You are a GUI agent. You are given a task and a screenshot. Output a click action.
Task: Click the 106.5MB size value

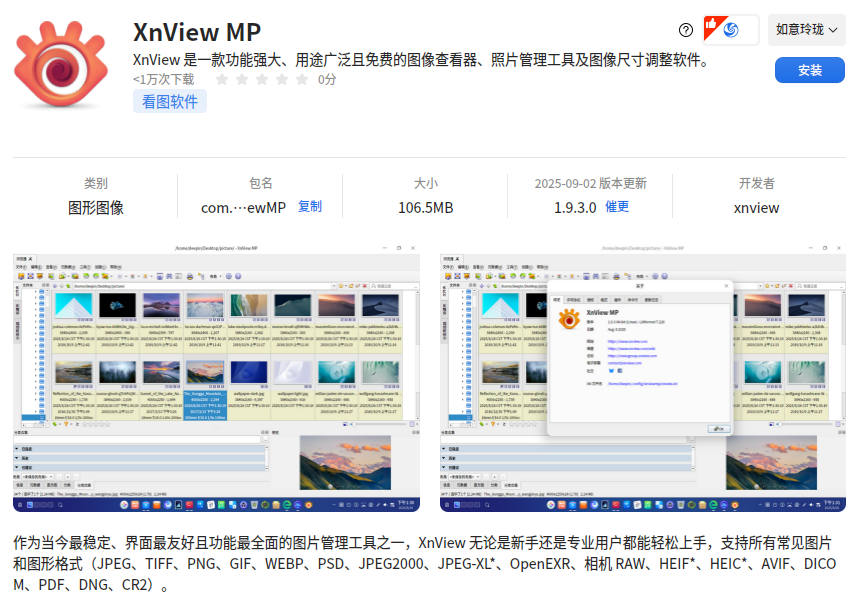[426, 208]
